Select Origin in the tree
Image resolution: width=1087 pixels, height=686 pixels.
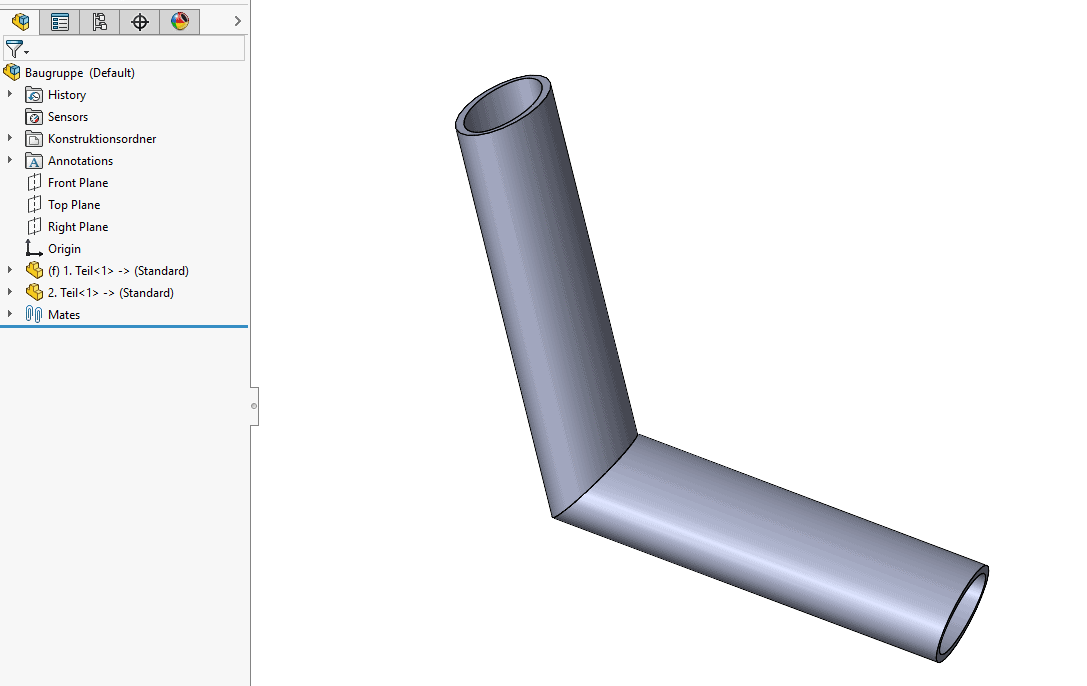click(x=64, y=249)
